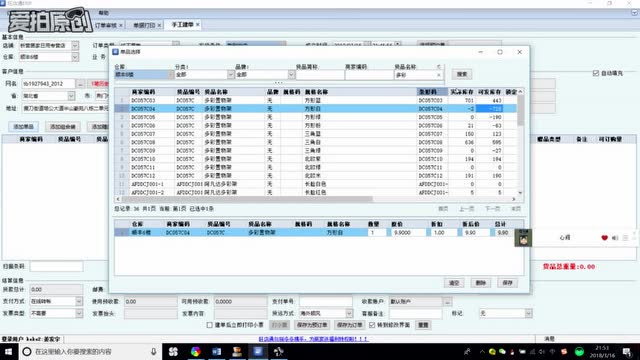The image size is (640, 360).
Task: Click 添加组合装 button in main window
Action: (62, 127)
